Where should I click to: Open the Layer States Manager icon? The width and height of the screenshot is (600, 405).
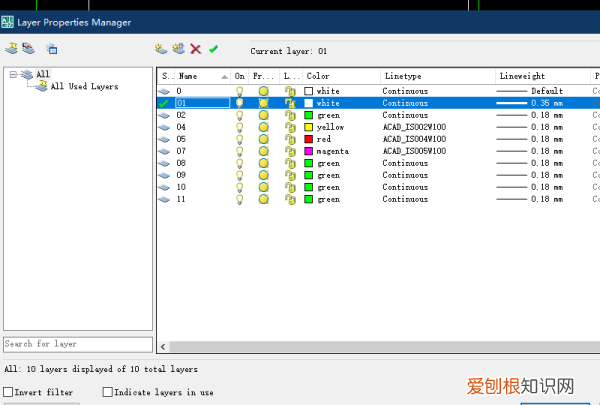point(51,48)
